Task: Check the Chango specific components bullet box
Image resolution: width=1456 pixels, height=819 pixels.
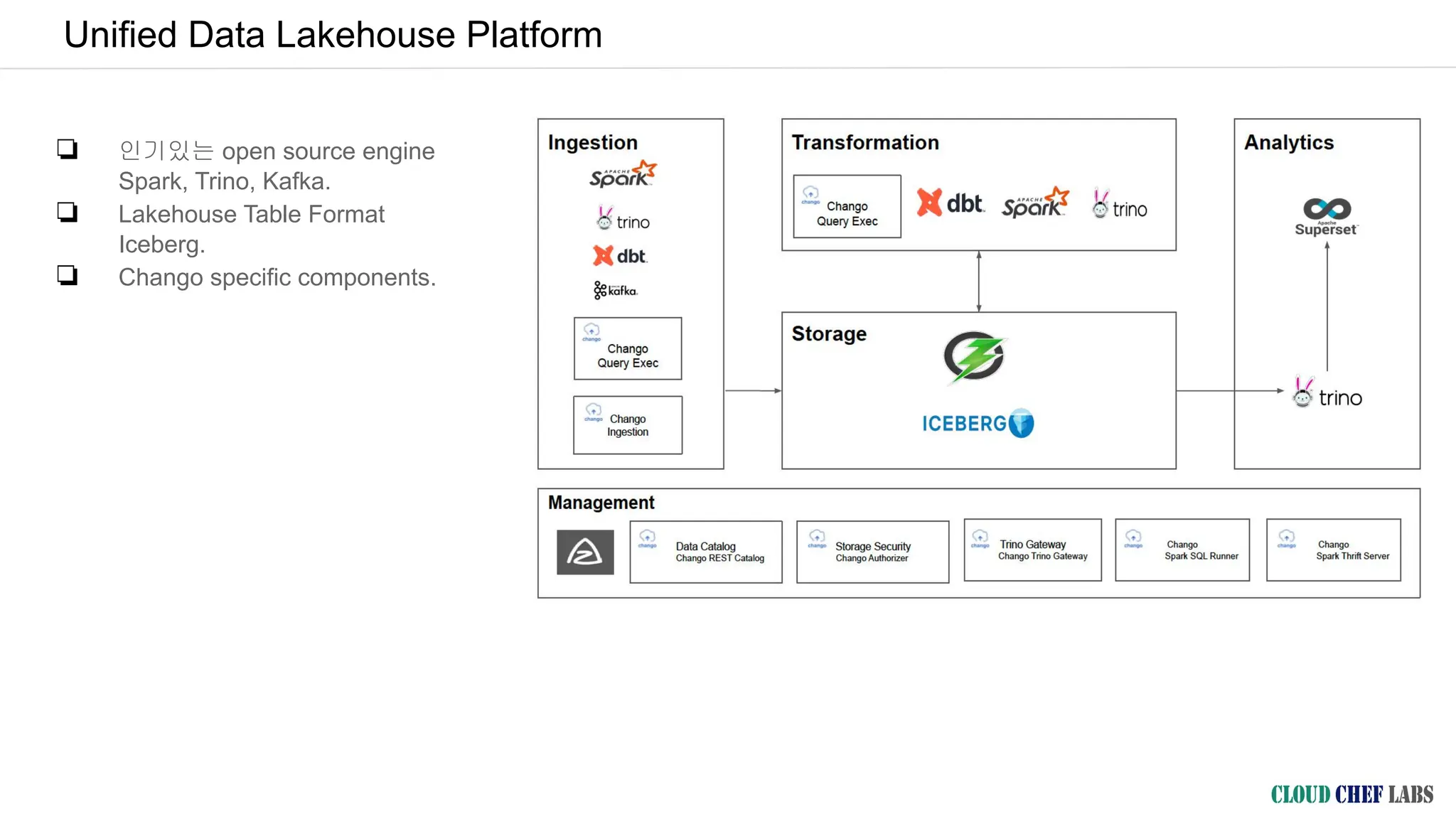Action: (68, 275)
